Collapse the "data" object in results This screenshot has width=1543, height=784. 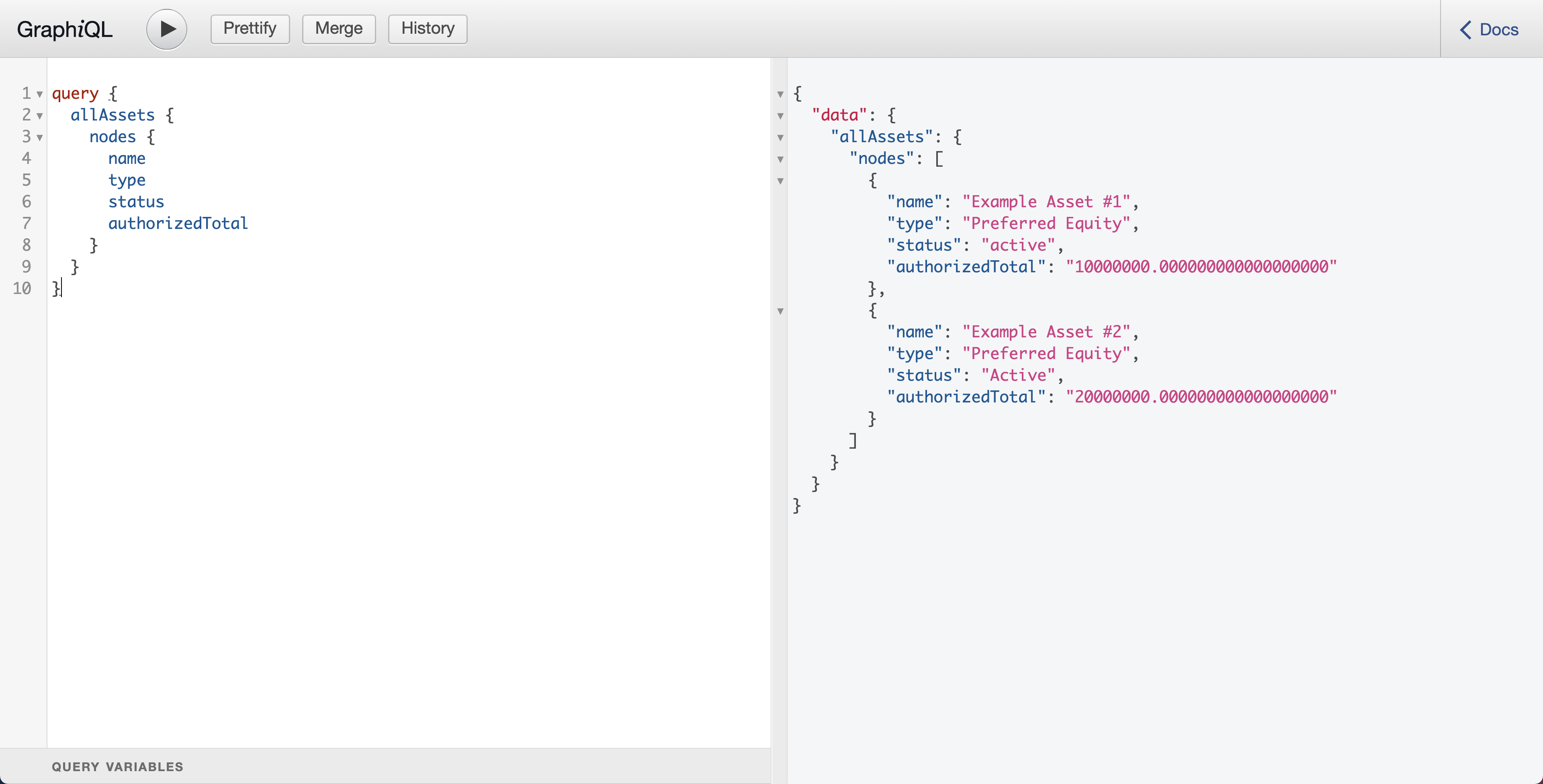[x=780, y=116]
